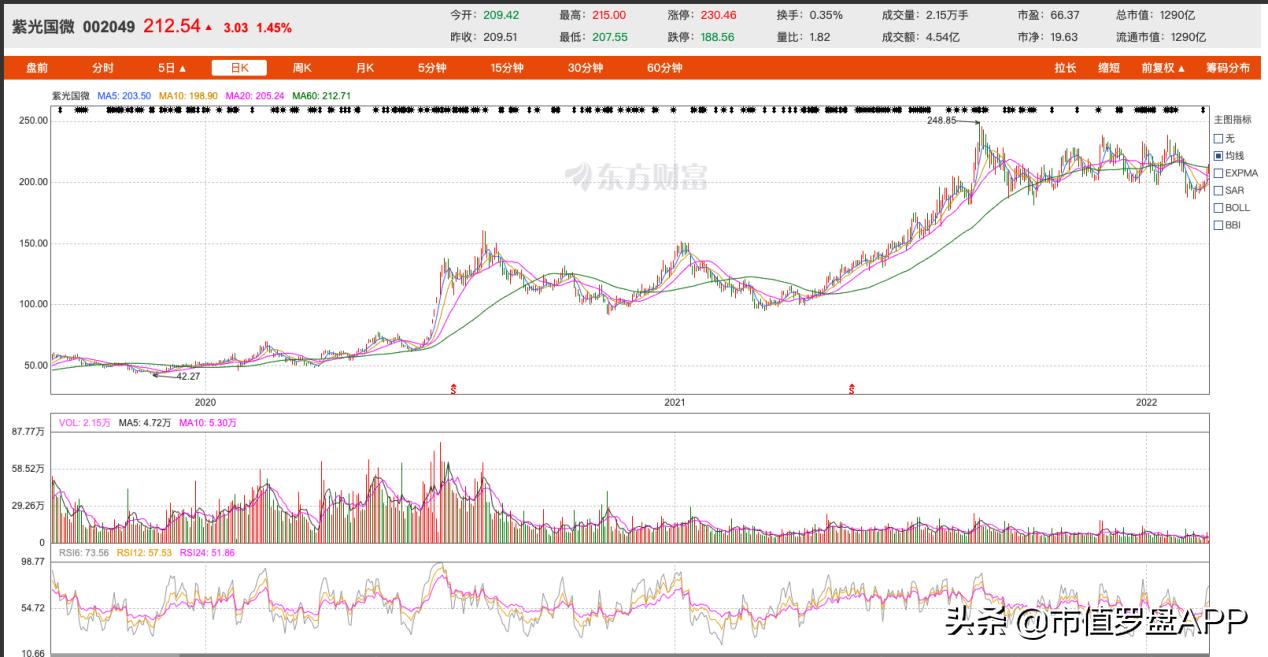Click the MA60: 212.71 legend label
The height and width of the screenshot is (657, 1268).
pos(322,95)
